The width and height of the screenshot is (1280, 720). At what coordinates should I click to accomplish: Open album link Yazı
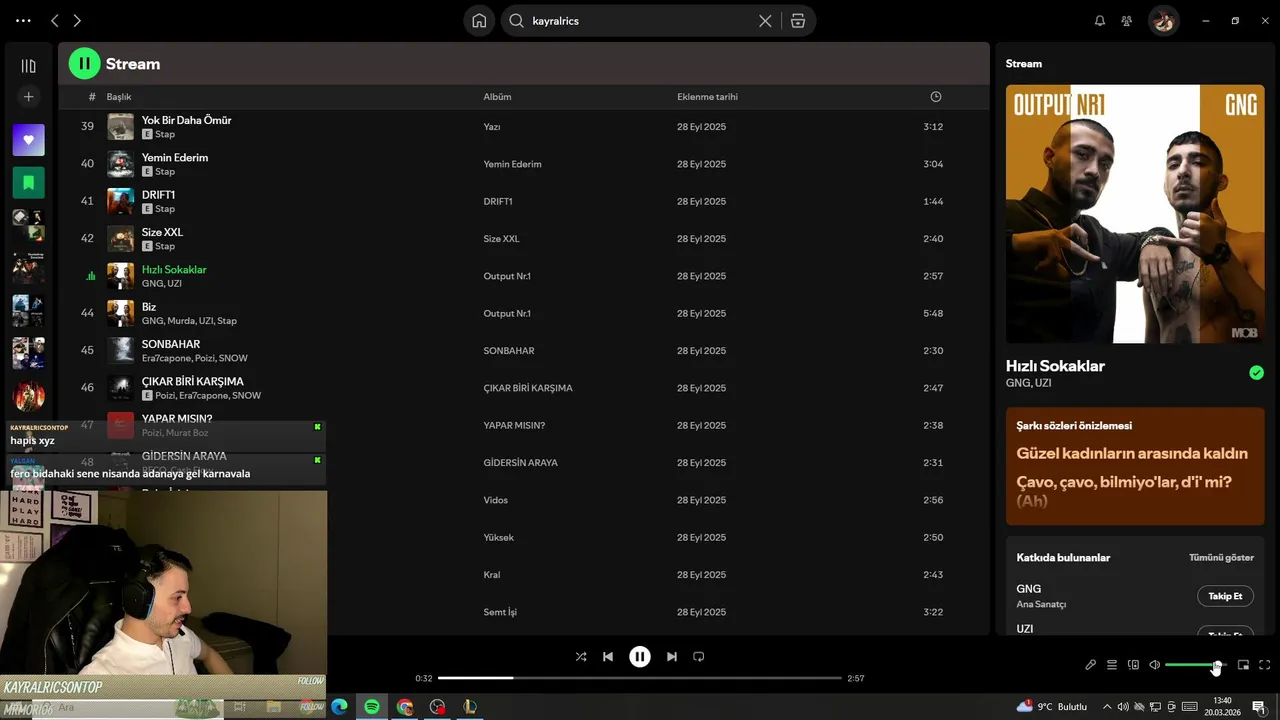tap(491, 127)
